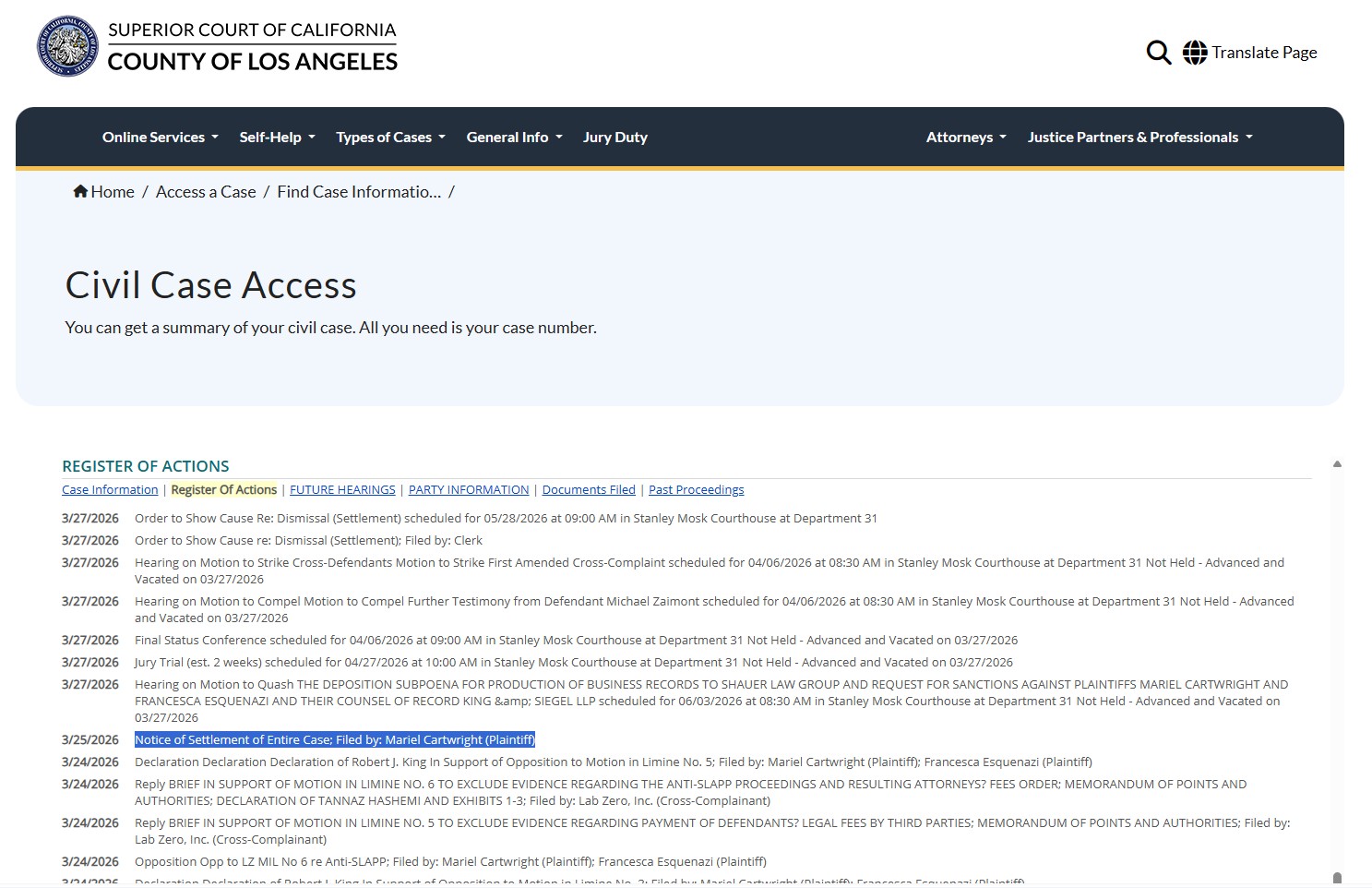
Task: Jump to FUTURE HEARINGS section
Action: [x=342, y=490]
